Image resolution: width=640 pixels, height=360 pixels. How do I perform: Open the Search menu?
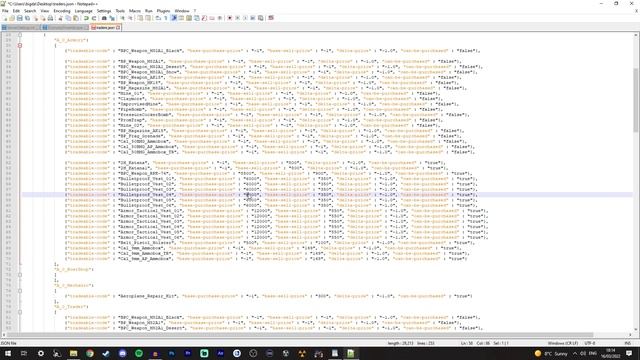[x=30, y=11]
